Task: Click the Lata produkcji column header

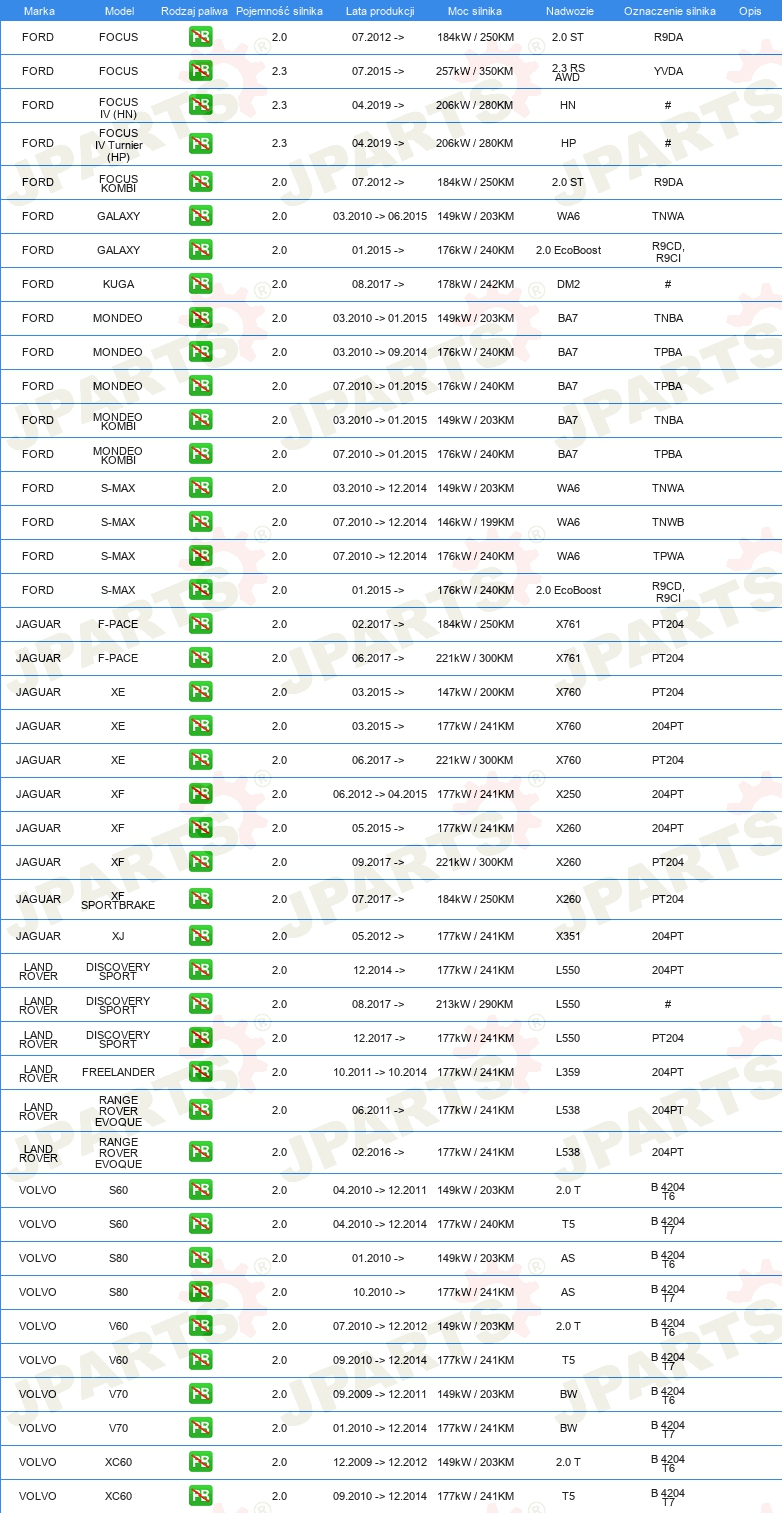Action: pos(380,10)
